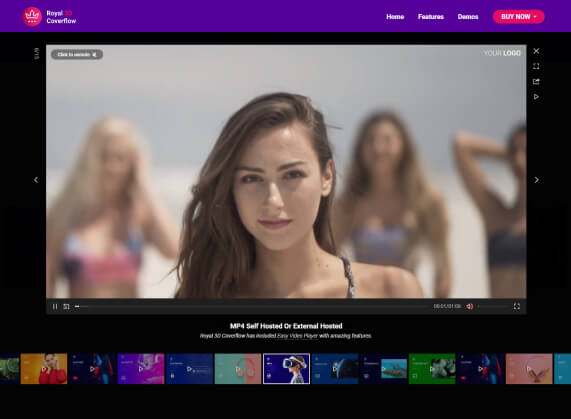The image size is (571, 419).
Task: Toggle lightbox fullscreen icon below the X
Action: pyautogui.click(x=536, y=66)
